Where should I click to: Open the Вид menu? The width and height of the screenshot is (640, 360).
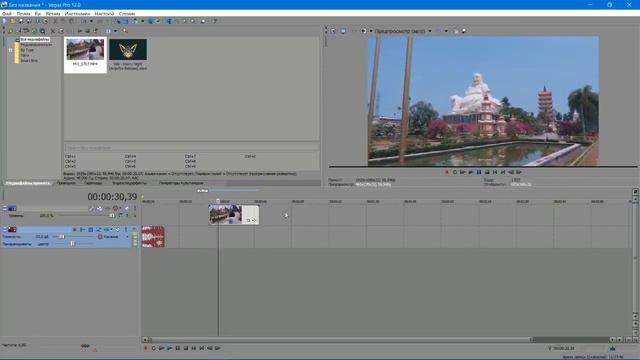pyautogui.click(x=38, y=13)
